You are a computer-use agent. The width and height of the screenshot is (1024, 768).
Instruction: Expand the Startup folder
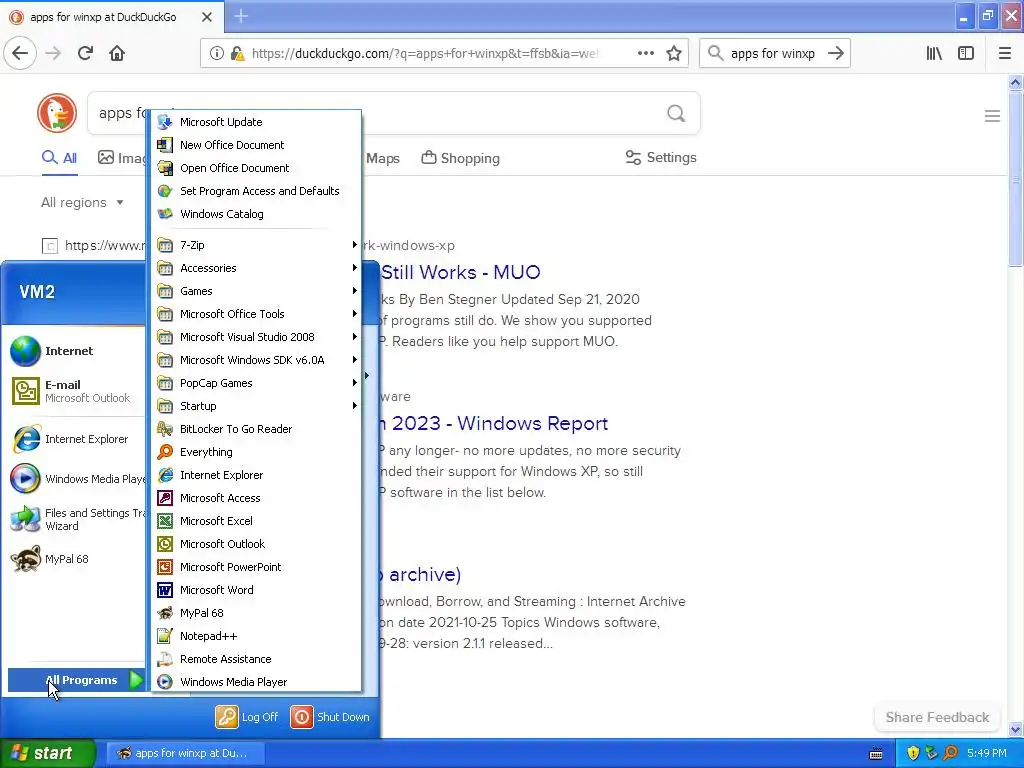click(x=256, y=406)
